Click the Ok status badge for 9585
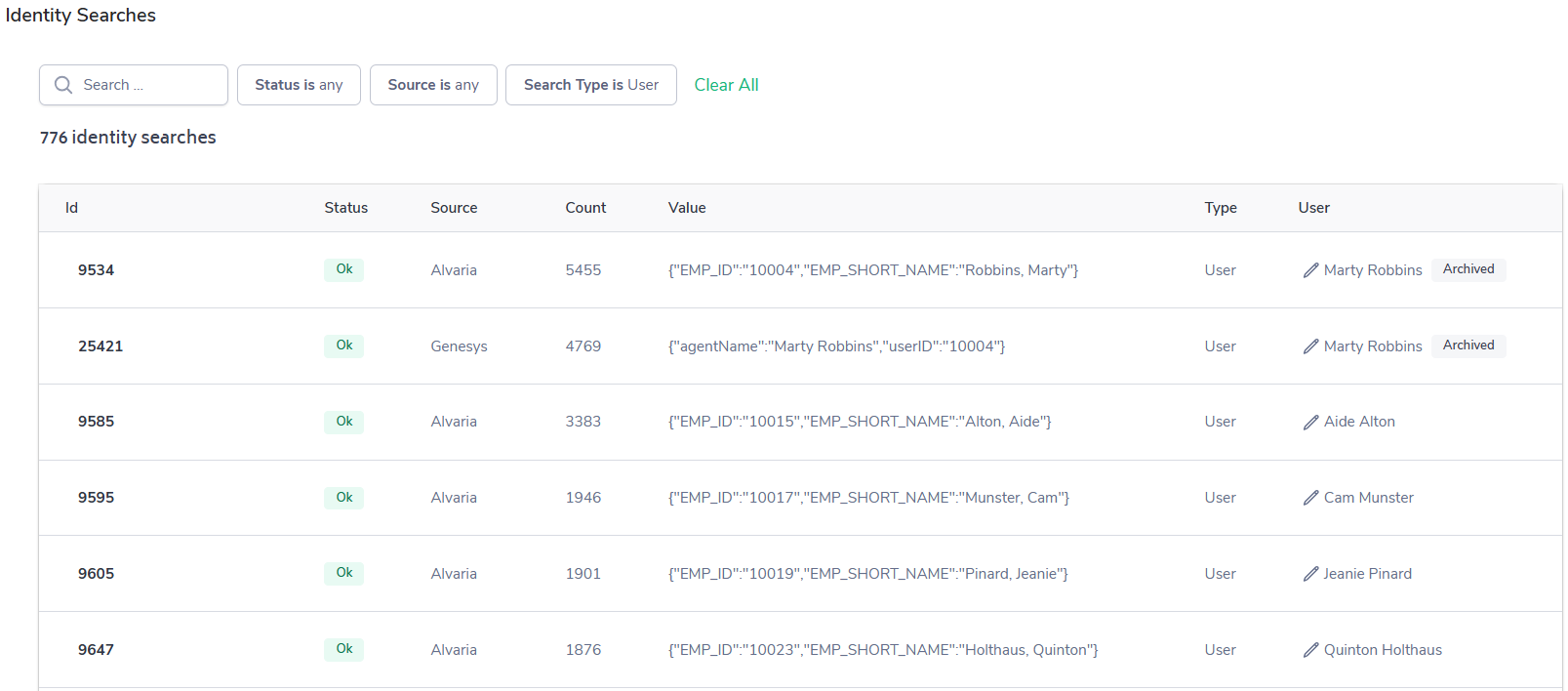 (343, 422)
